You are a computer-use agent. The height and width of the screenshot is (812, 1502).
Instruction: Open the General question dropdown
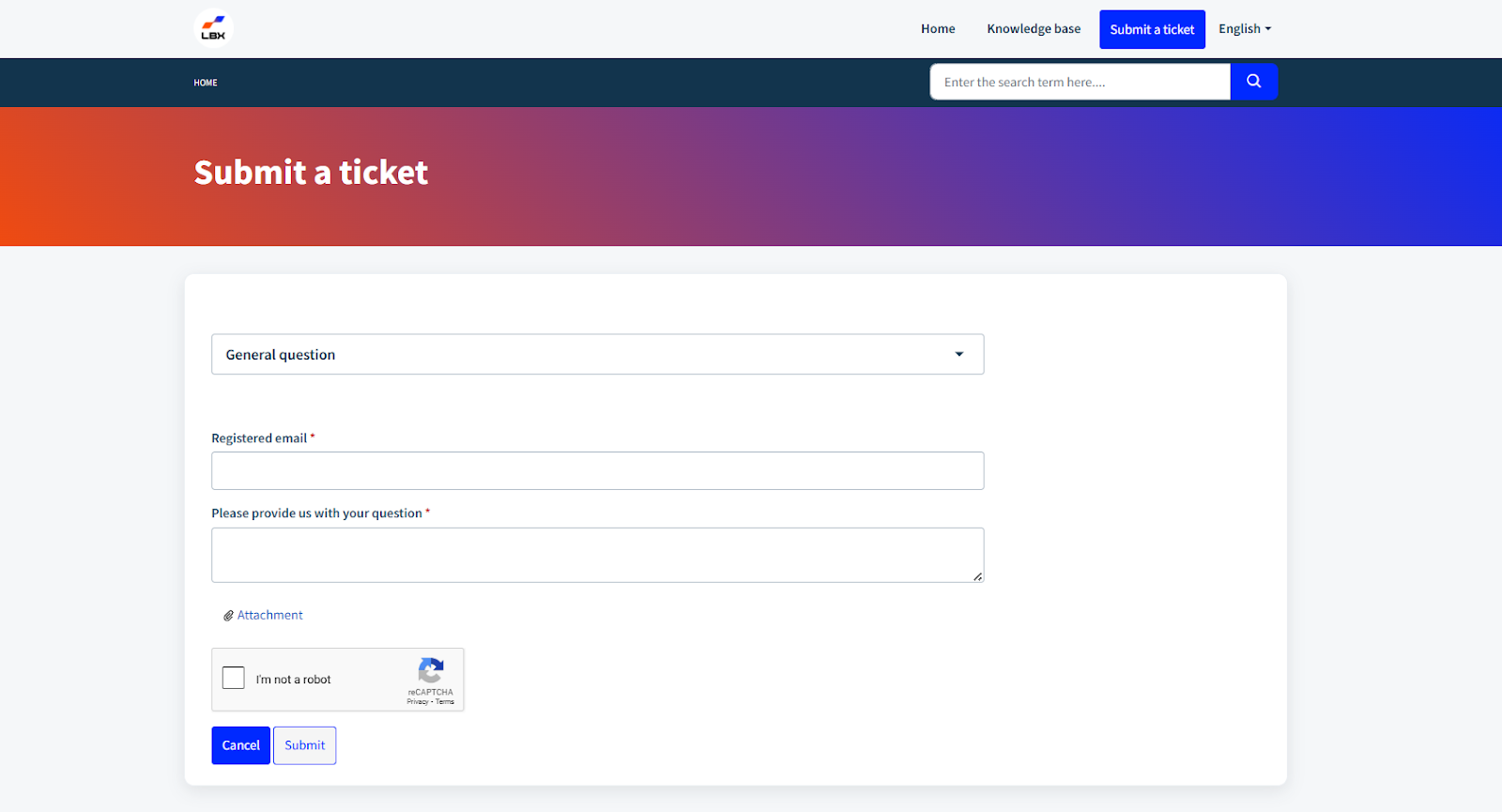598,354
